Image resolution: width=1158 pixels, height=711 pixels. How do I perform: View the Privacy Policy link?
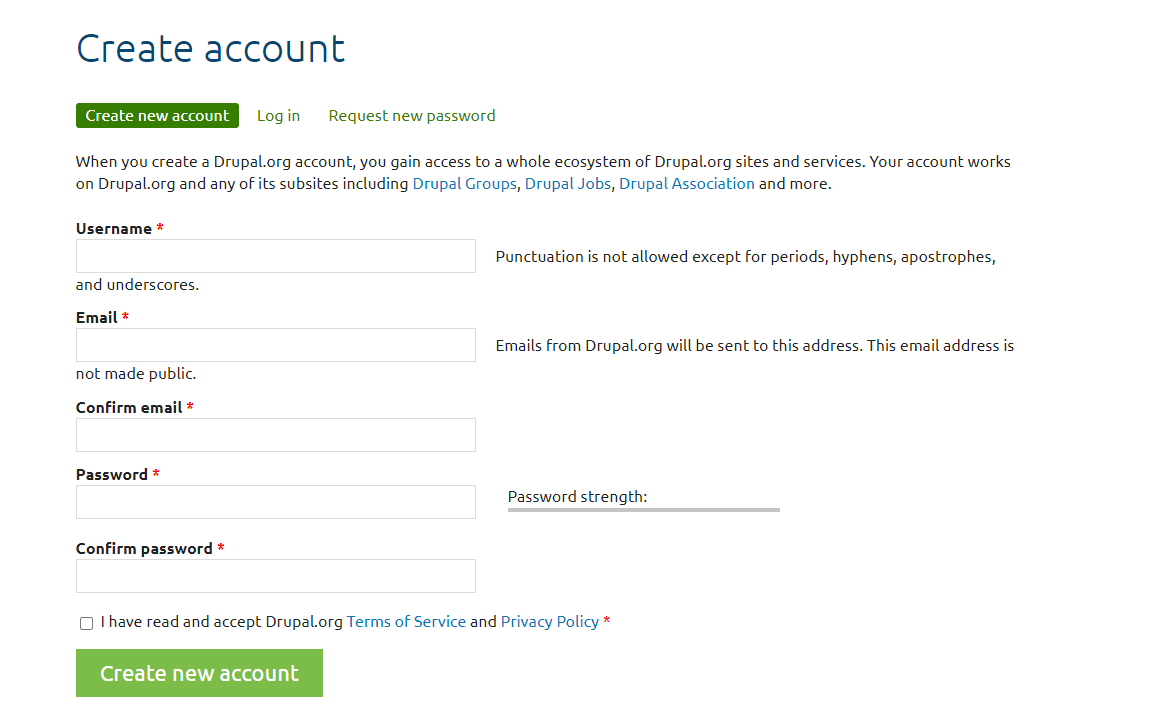[550, 621]
